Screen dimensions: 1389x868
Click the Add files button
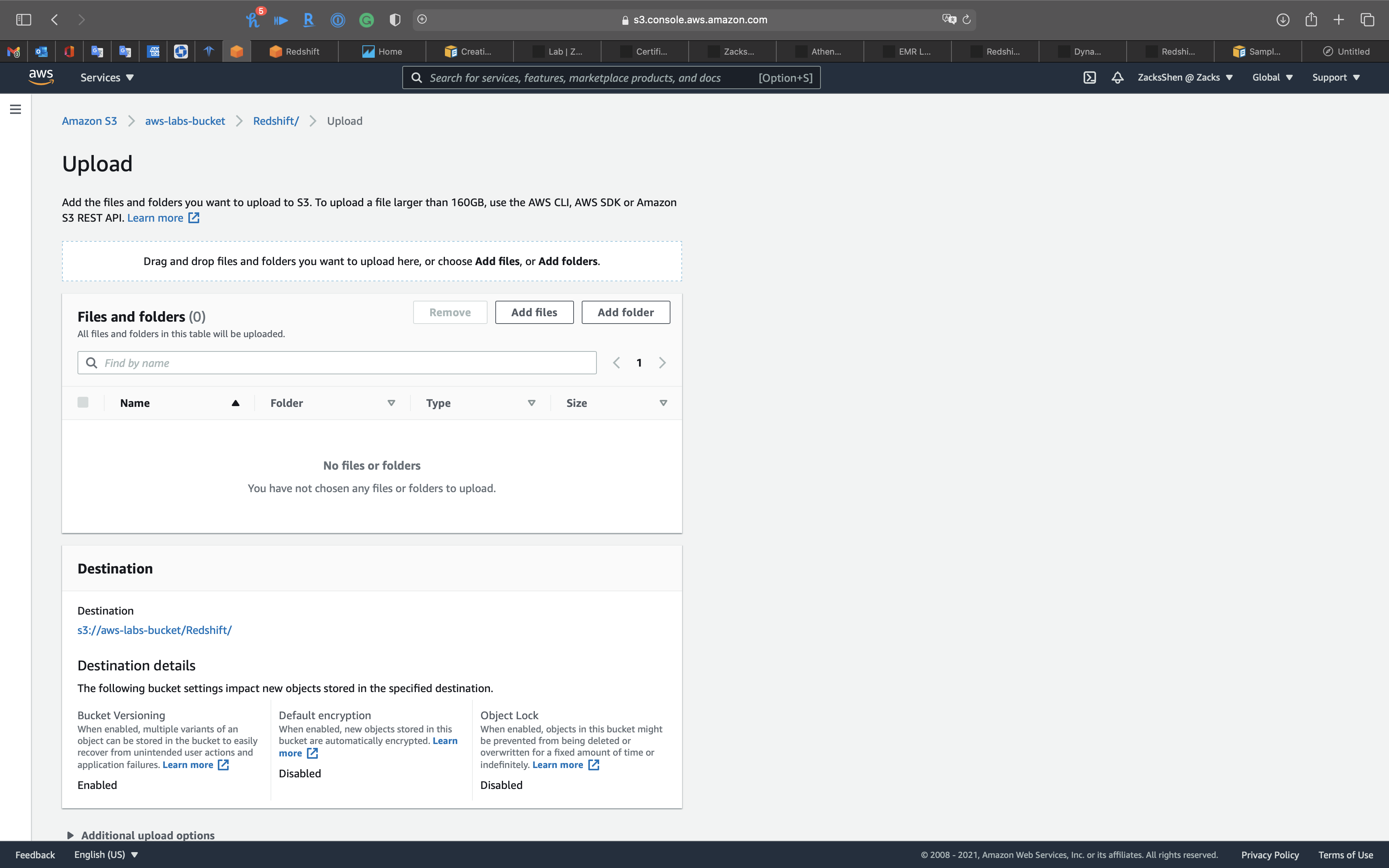[534, 312]
